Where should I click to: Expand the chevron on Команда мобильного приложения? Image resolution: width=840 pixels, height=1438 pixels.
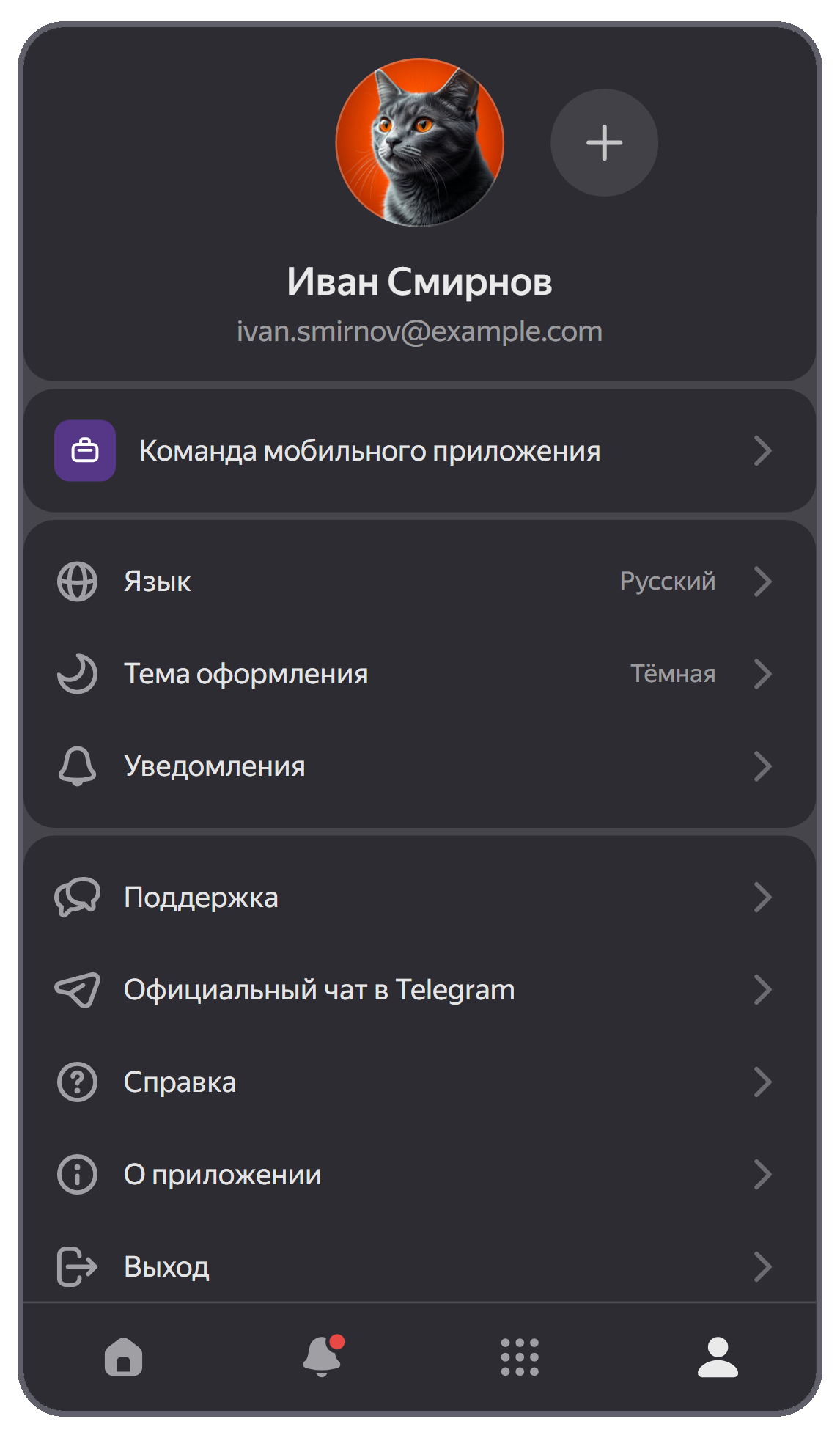[762, 450]
